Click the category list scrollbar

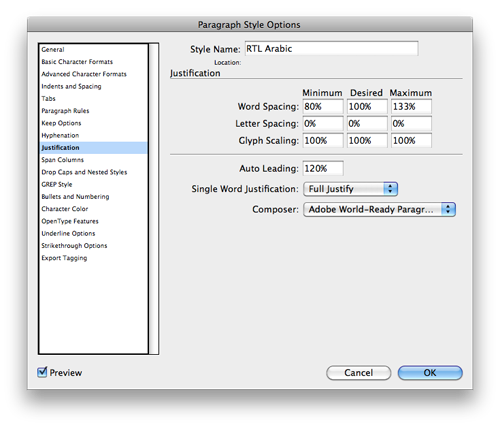154,199
